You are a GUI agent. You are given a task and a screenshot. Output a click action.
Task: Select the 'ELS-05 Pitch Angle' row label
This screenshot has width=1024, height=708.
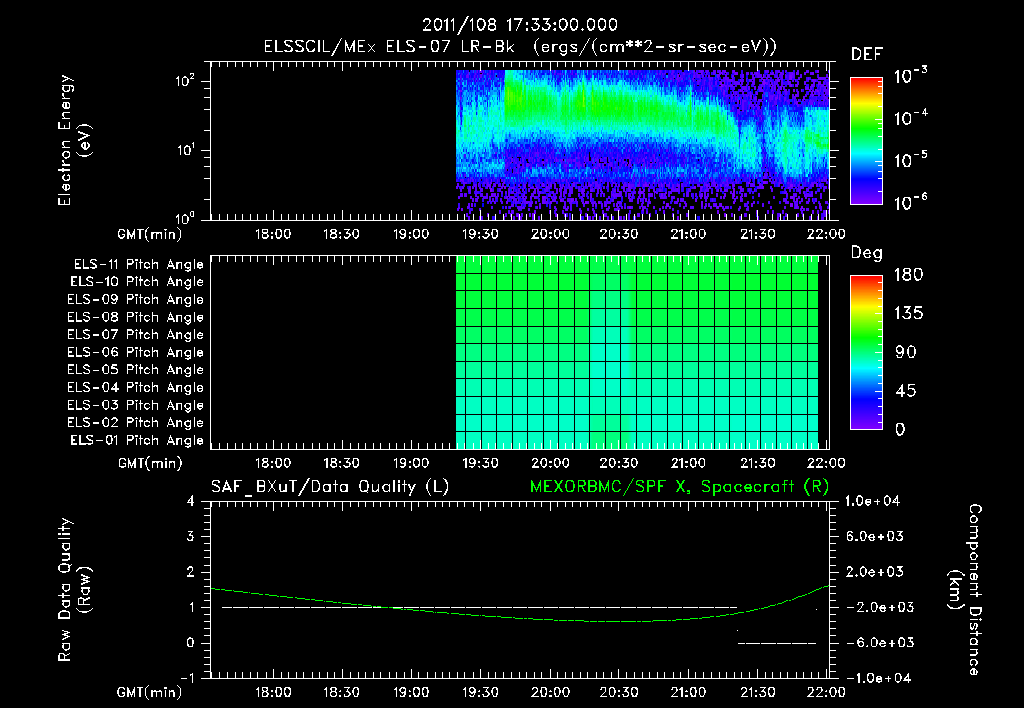point(135,370)
